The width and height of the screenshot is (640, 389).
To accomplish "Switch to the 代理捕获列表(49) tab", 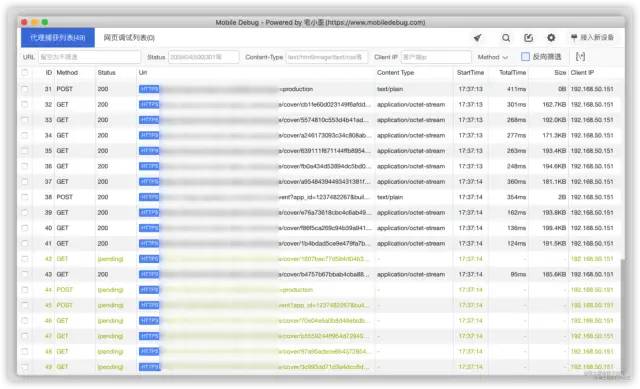I will tap(58, 38).
